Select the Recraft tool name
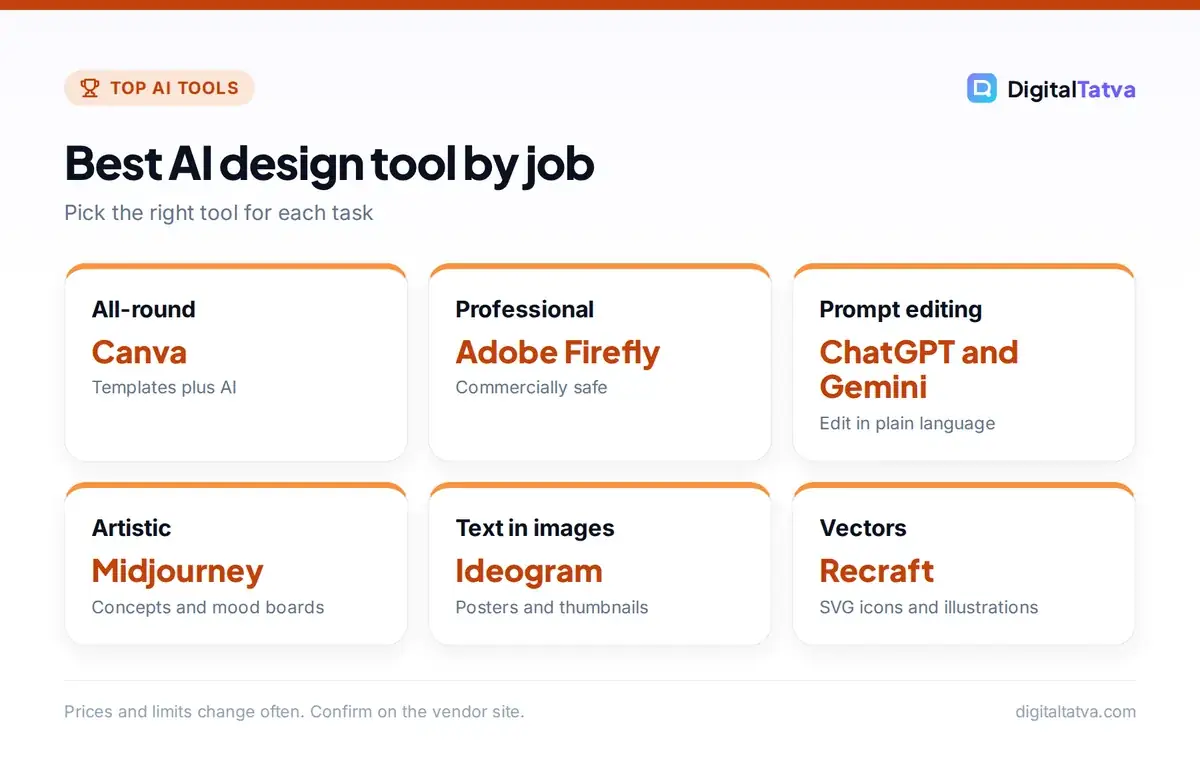Screen dimensions: 1200x770 877,571
